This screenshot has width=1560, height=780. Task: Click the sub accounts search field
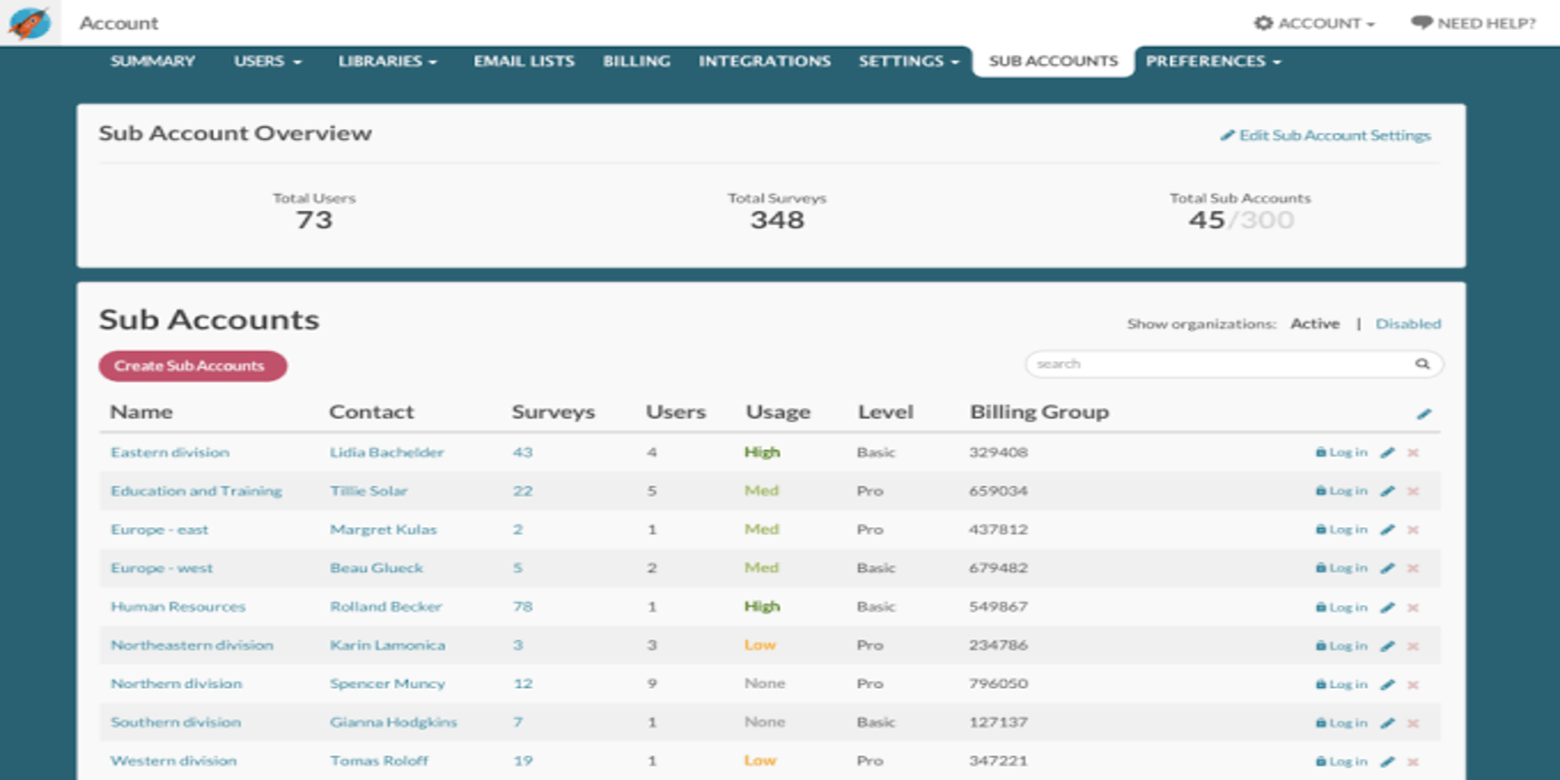click(x=1234, y=364)
